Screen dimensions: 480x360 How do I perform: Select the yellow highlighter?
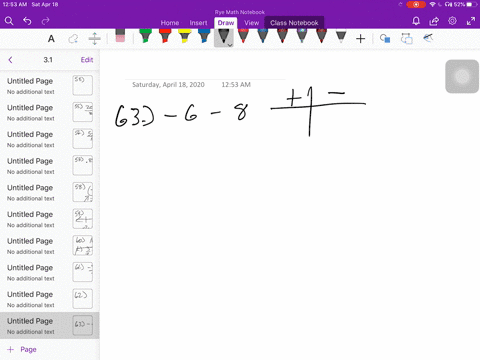pos(184,36)
